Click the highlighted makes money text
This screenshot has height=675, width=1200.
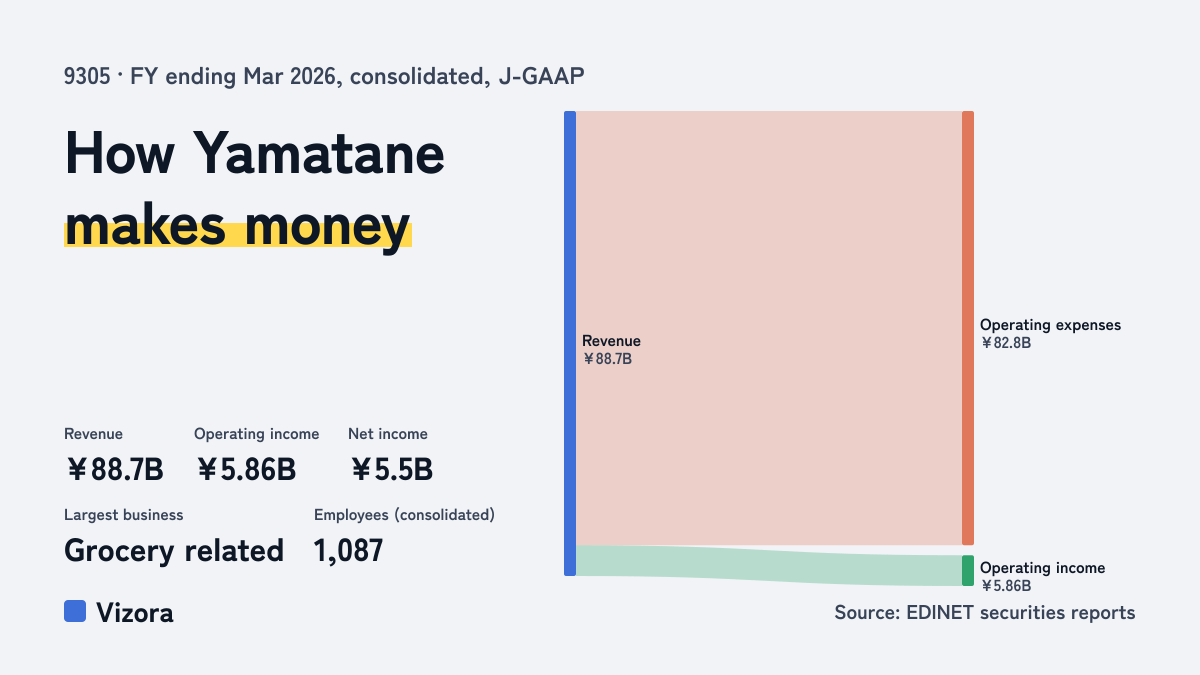click(237, 225)
